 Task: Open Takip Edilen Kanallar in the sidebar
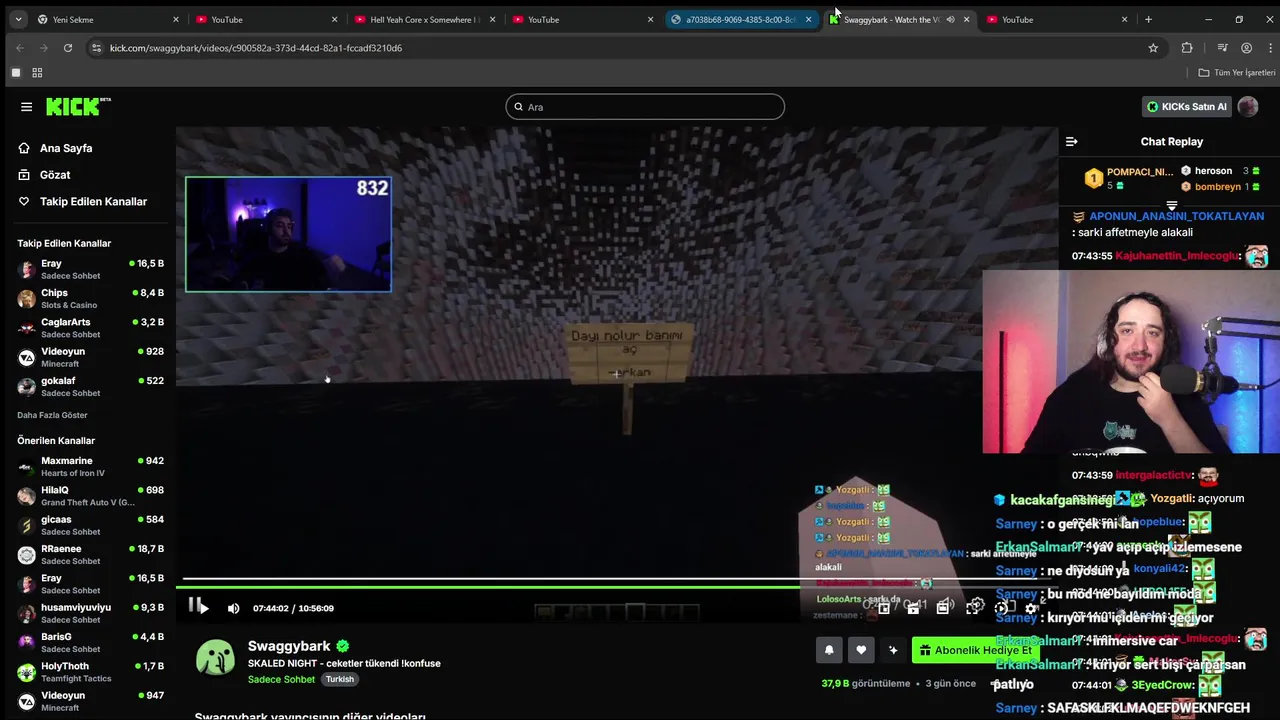(93, 202)
